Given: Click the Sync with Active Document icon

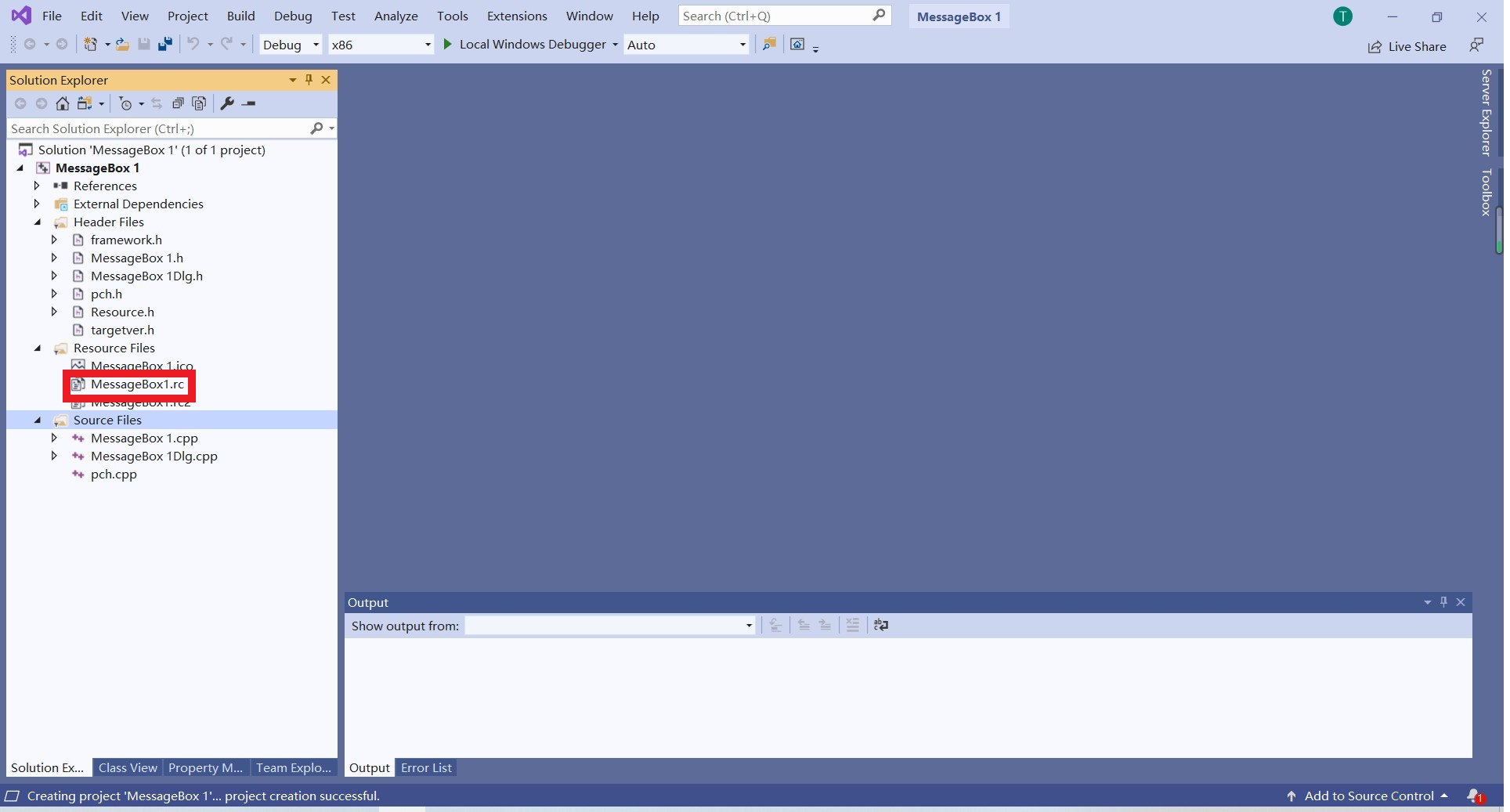Looking at the screenshot, I should [x=157, y=103].
